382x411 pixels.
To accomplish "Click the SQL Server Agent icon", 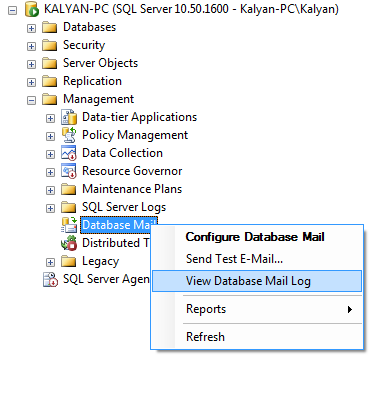I will 51,279.
